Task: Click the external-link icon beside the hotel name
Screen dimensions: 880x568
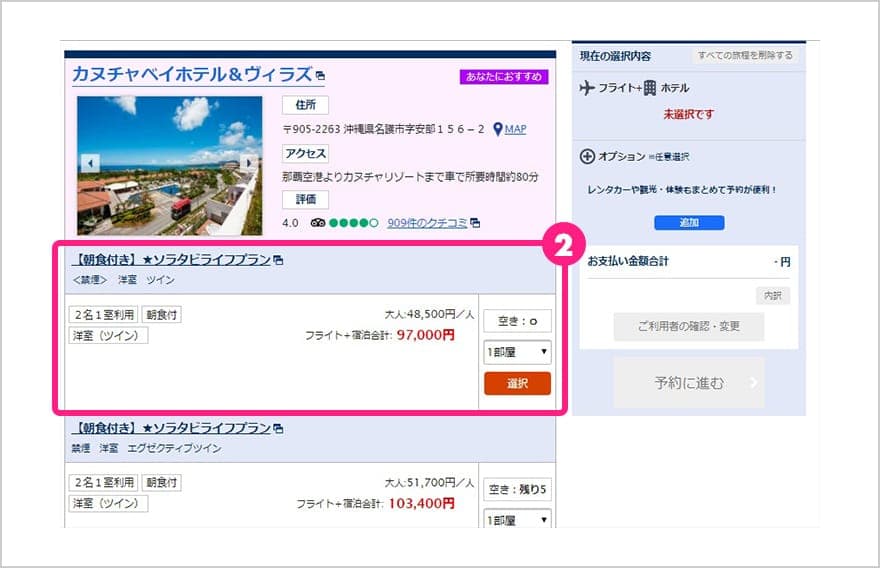Action: 320,75
